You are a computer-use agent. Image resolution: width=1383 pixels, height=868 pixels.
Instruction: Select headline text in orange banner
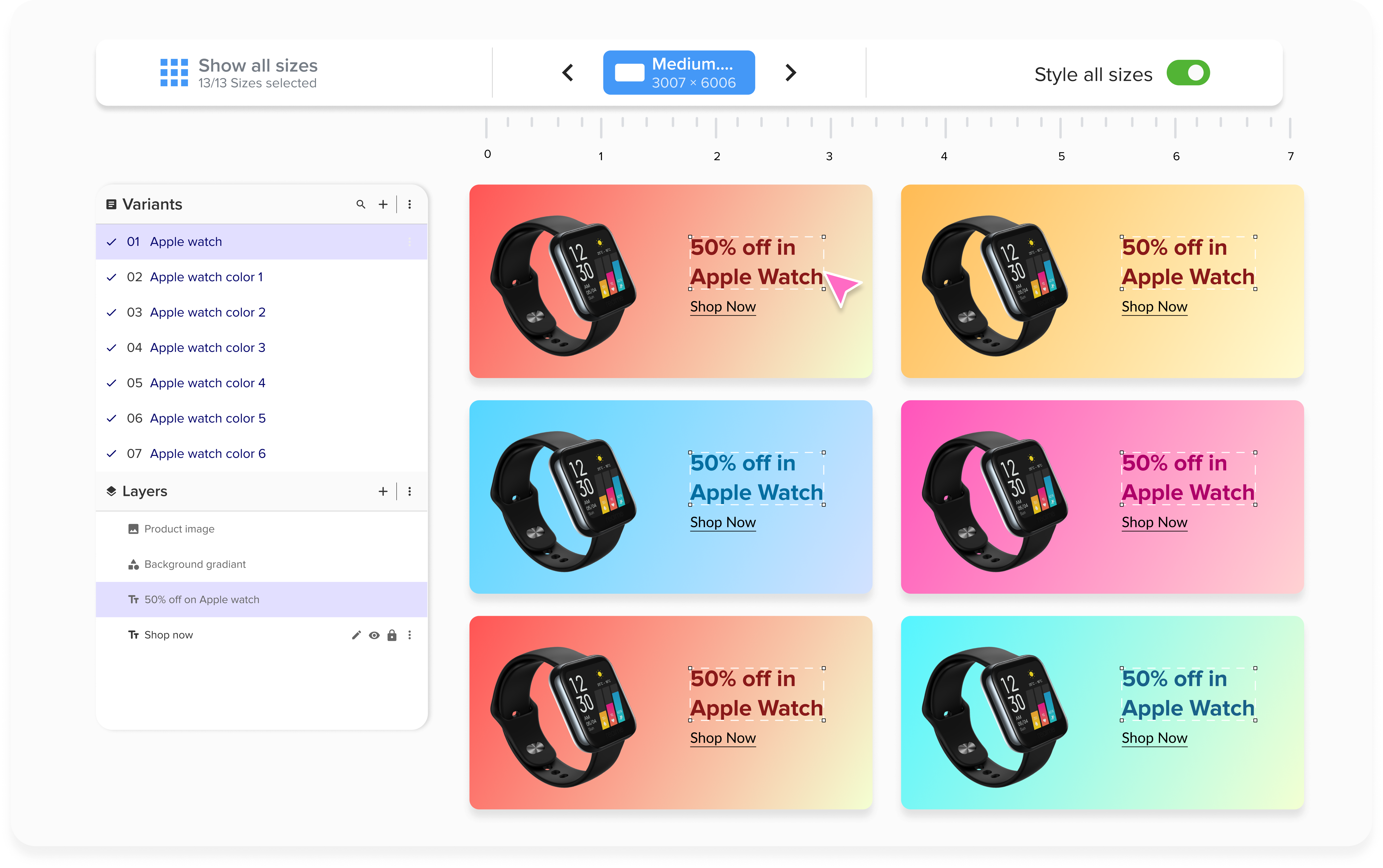(1188, 262)
